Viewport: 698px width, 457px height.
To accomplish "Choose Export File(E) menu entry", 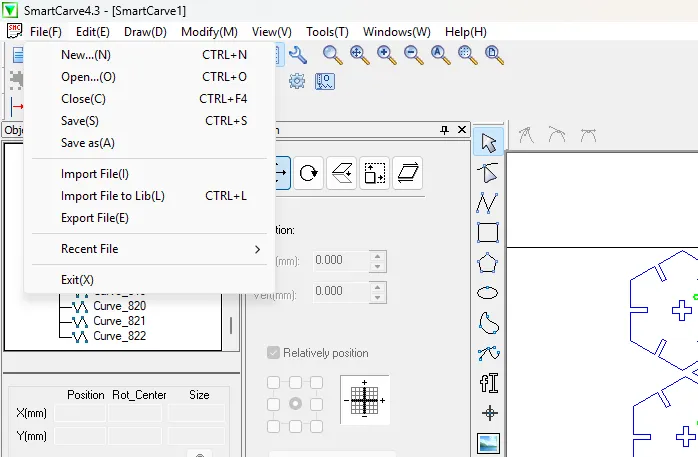I will tap(150, 218).
